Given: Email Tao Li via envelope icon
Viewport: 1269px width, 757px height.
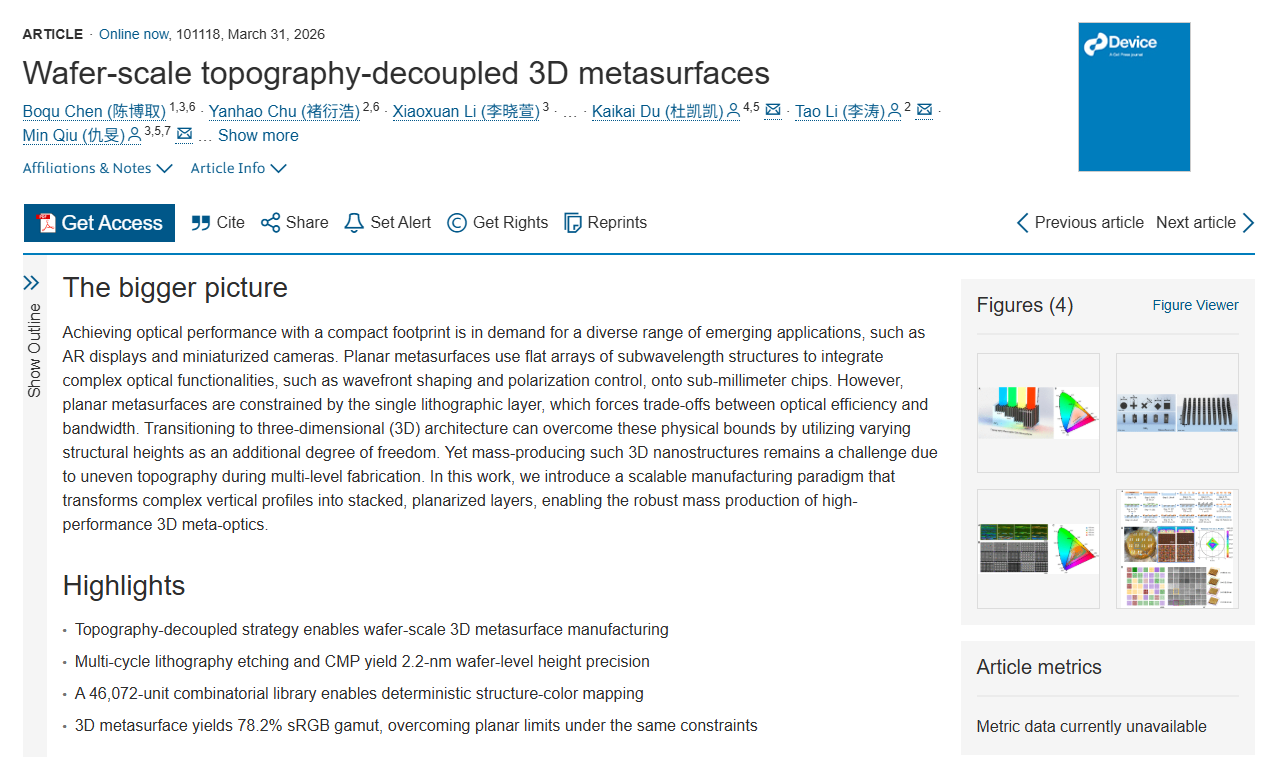Looking at the screenshot, I should [x=924, y=110].
